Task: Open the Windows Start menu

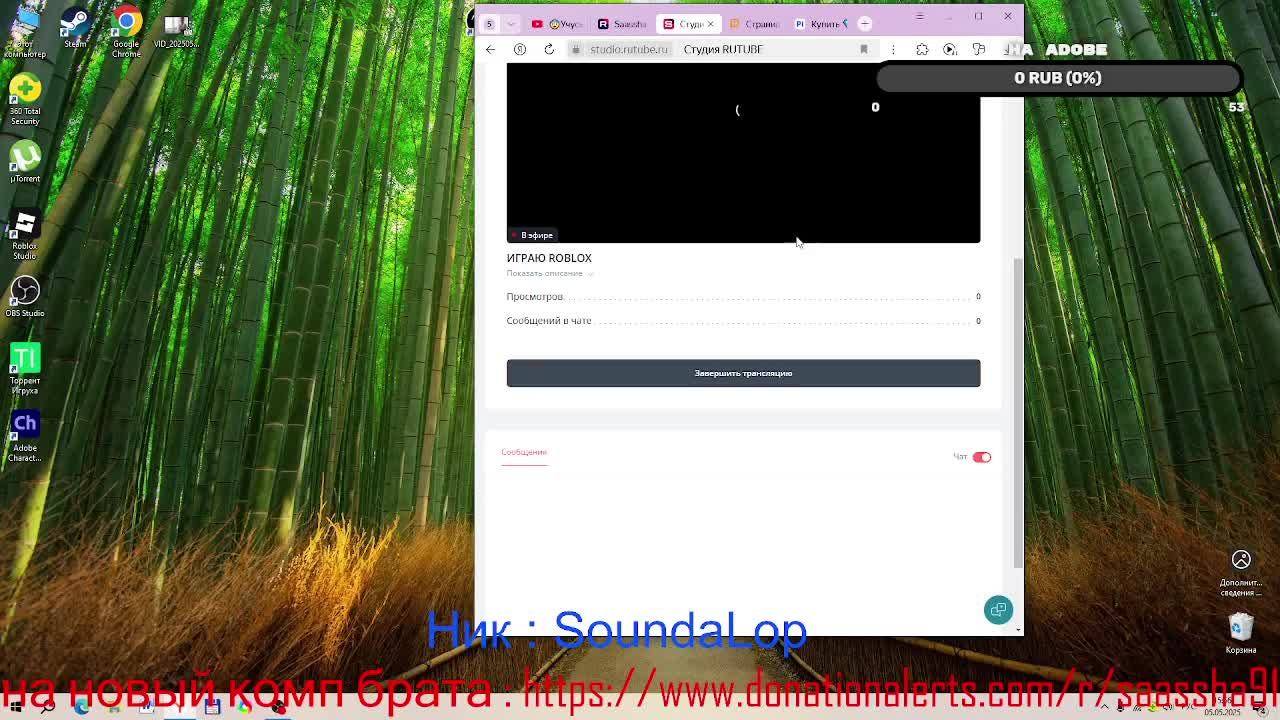Action: tap(16, 708)
